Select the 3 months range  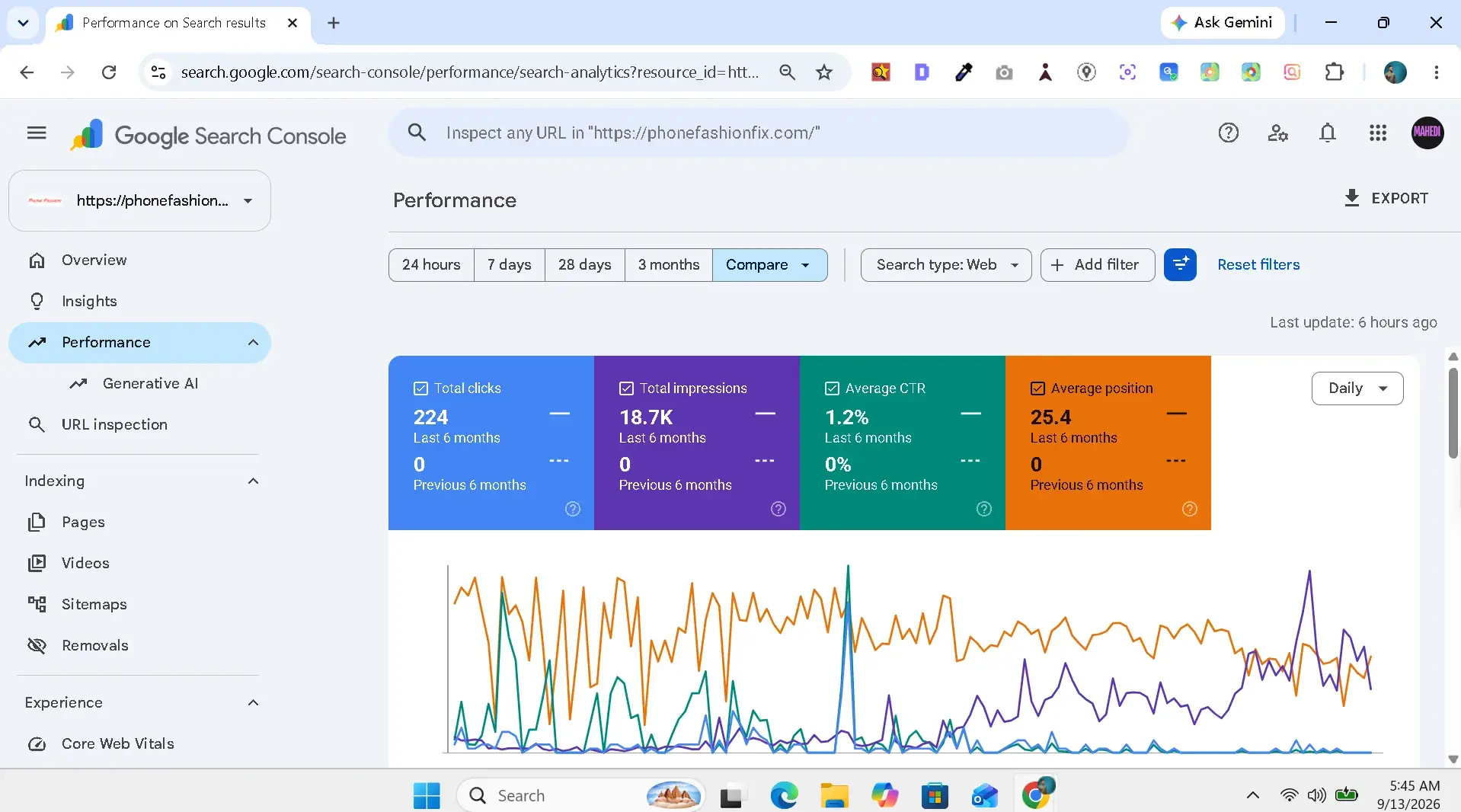pos(669,264)
